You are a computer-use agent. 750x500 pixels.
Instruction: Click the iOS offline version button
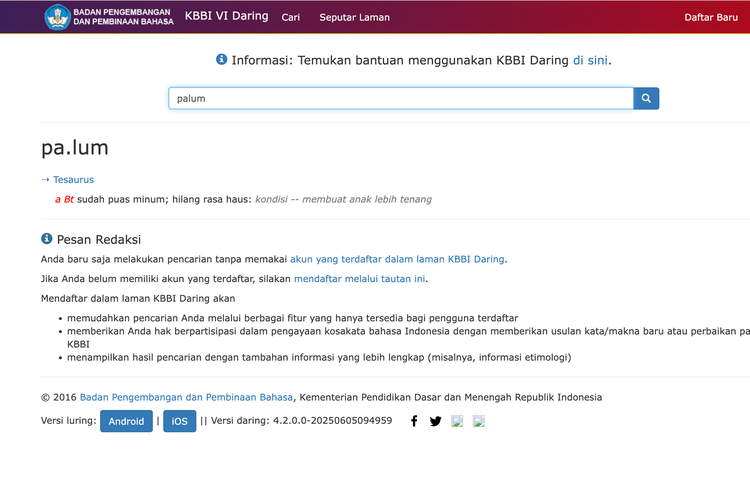179,421
